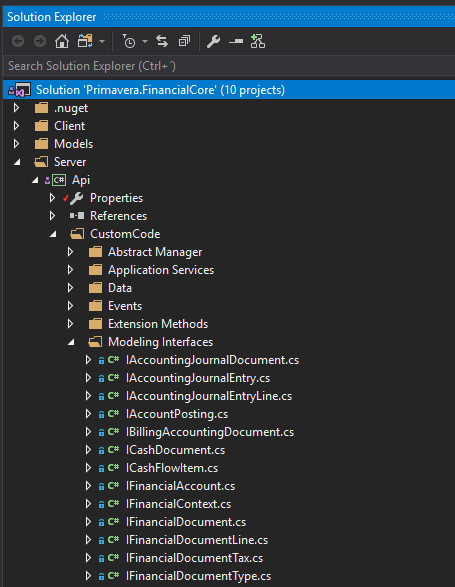Expand the References node
This screenshot has height=587, width=455.
click(x=52, y=216)
